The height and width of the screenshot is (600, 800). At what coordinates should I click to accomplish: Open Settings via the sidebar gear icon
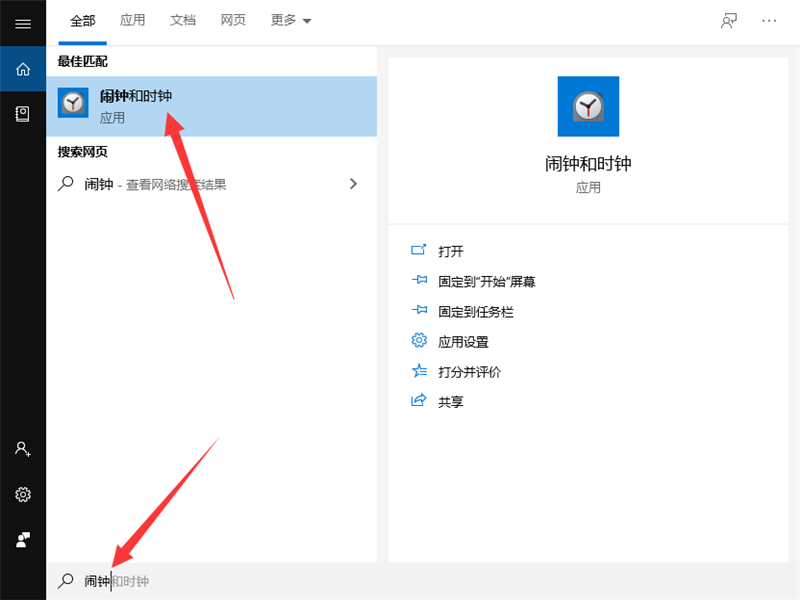[22, 494]
